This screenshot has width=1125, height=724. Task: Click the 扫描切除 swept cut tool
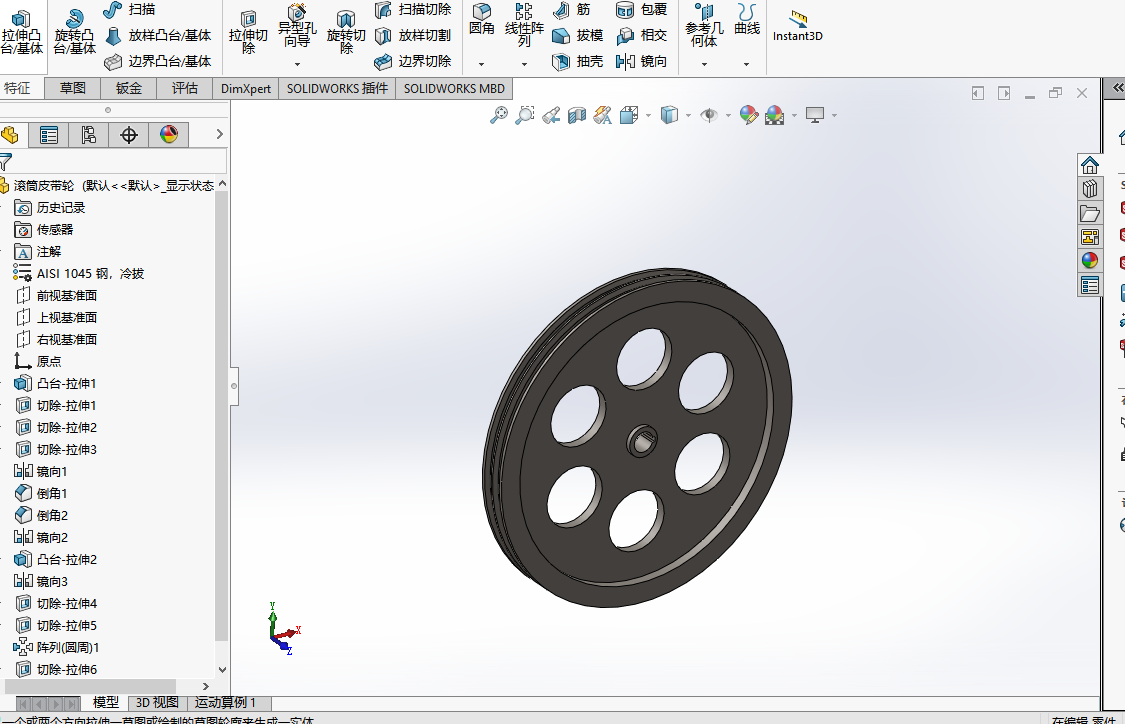click(x=413, y=9)
